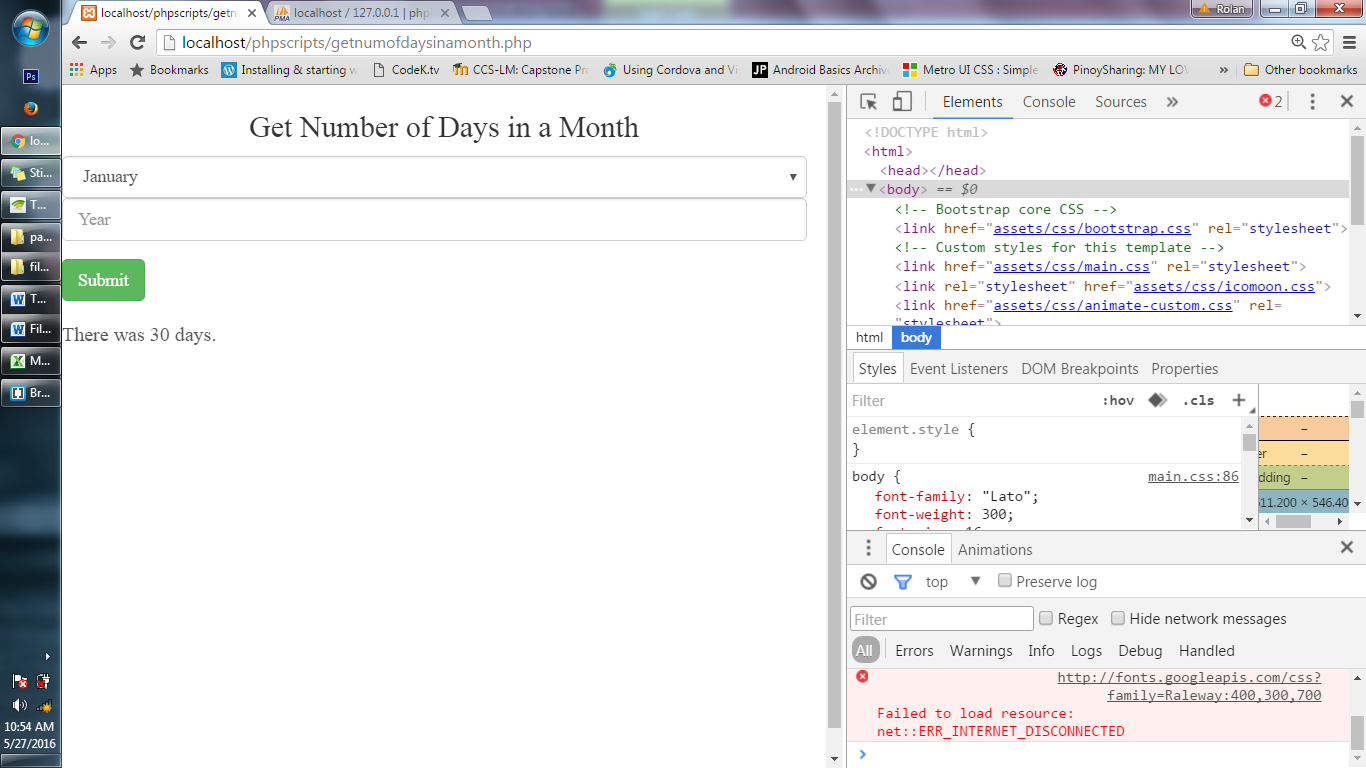This screenshot has height=768, width=1366.
Task: Toggle the console filter funnel icon
Action: [x=902, y=581]
